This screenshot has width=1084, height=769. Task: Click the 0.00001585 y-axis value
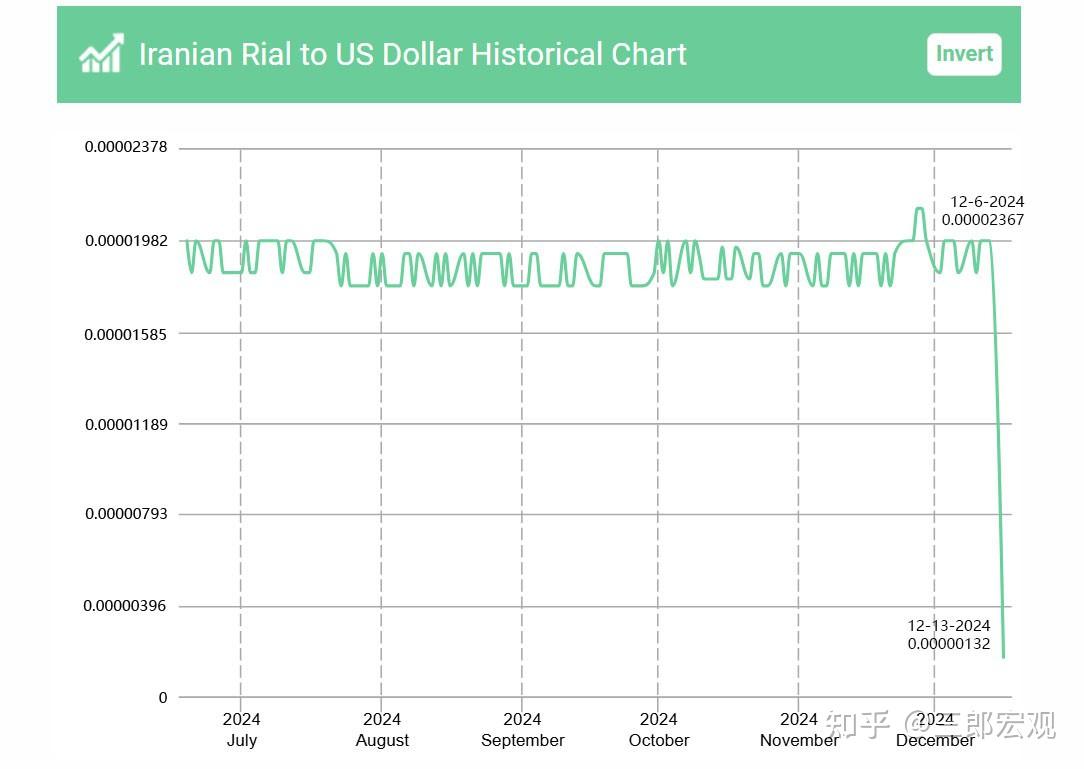click(x=126, y=333)
